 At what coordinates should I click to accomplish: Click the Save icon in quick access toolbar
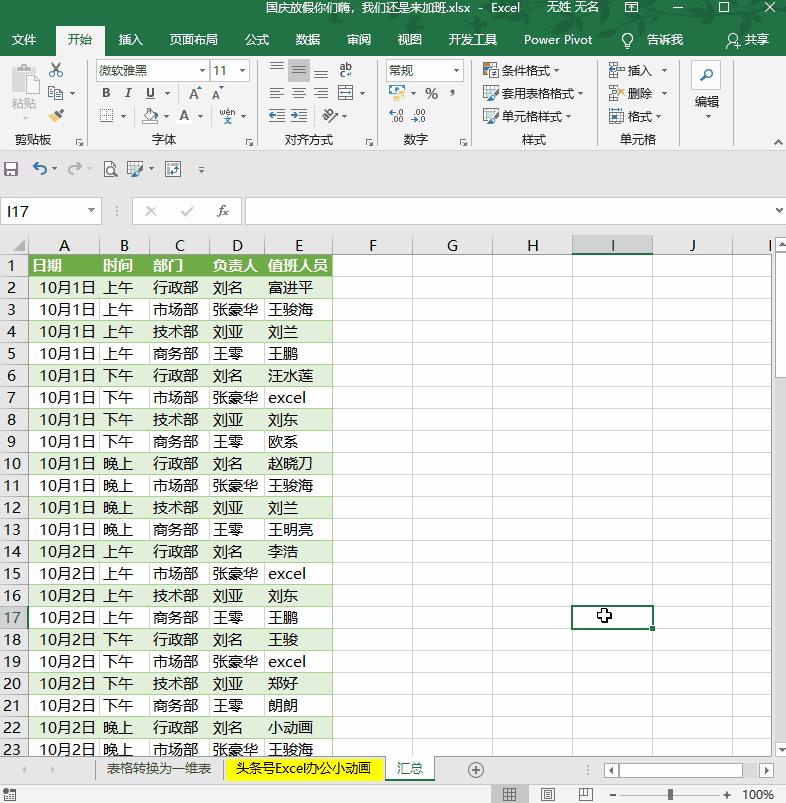tap(12, 169)
